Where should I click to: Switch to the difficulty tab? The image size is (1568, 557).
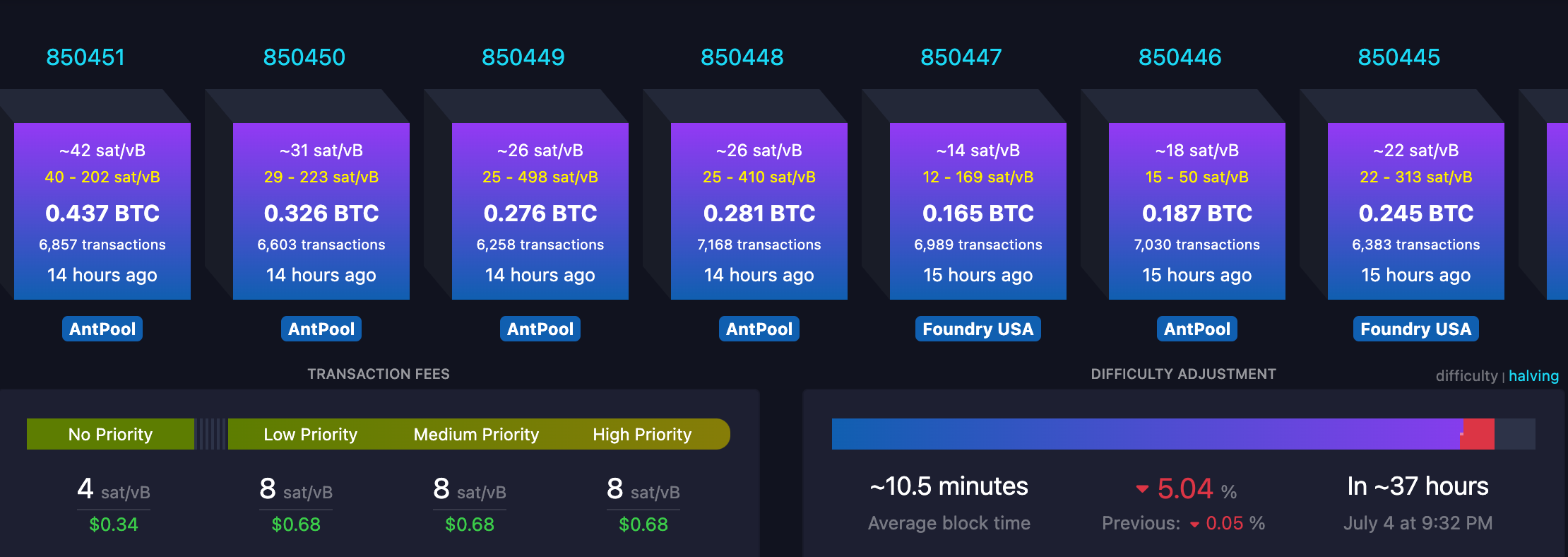tap(1466, 376)
